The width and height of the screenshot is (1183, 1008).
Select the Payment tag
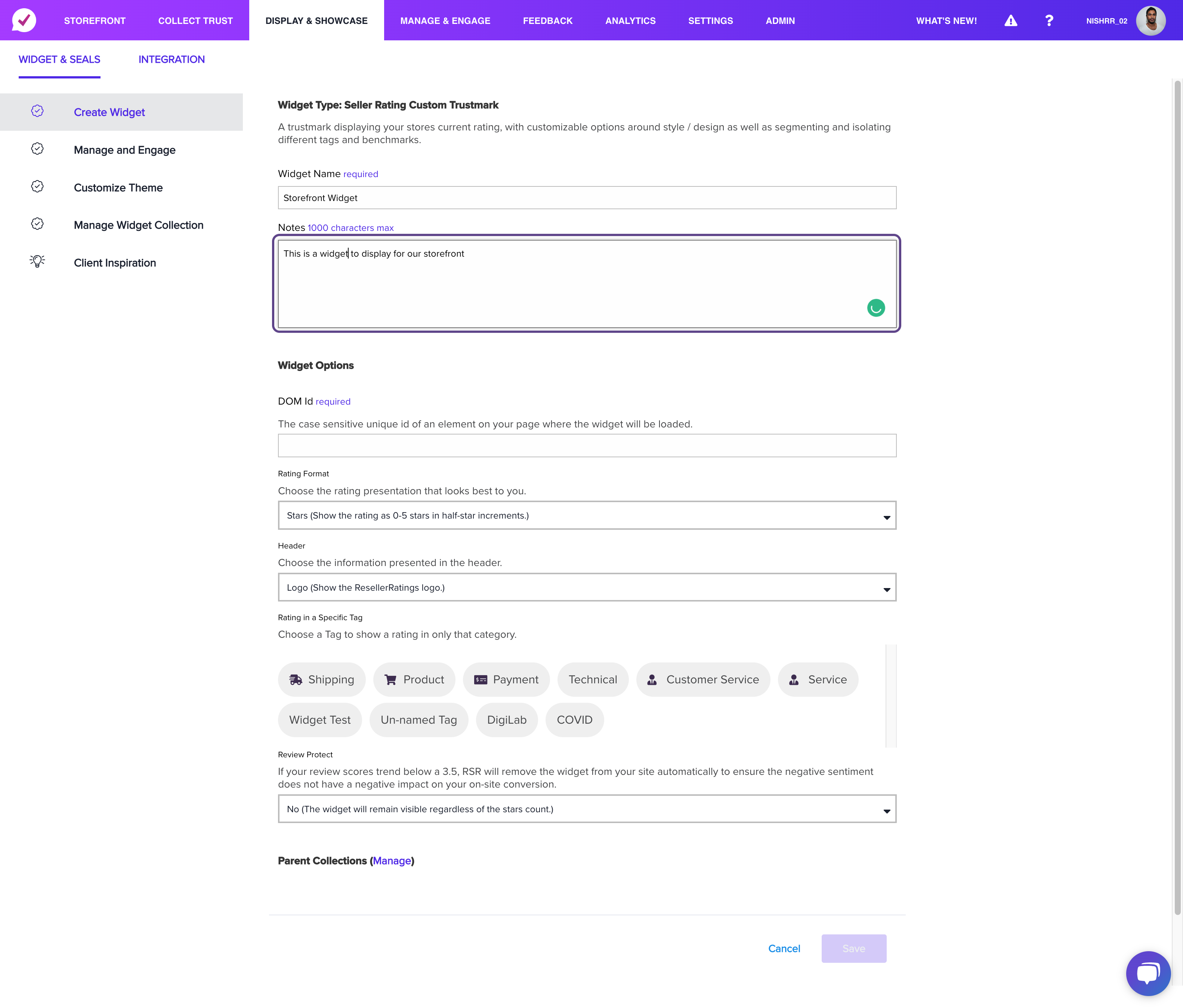coord(506,679)
